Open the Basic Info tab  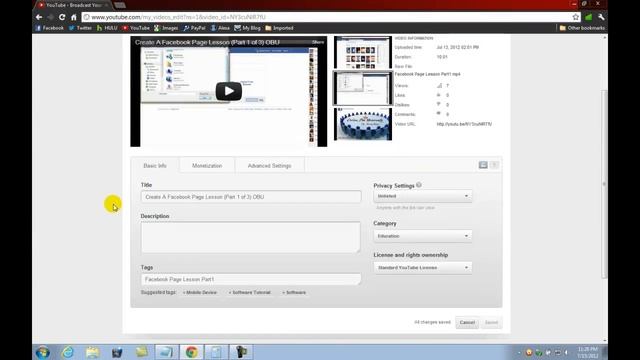155,166
